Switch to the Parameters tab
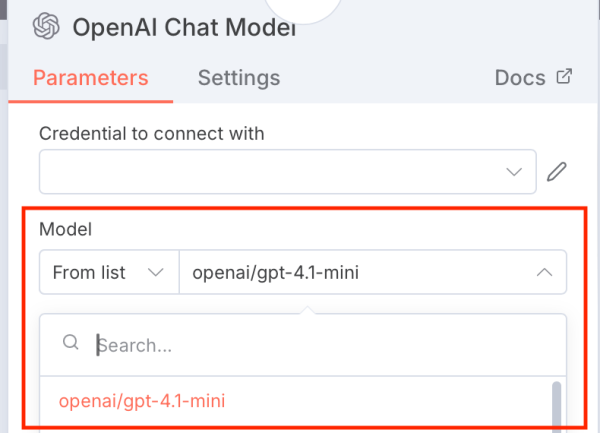This screenshot has width=600, height=433. 90,78
